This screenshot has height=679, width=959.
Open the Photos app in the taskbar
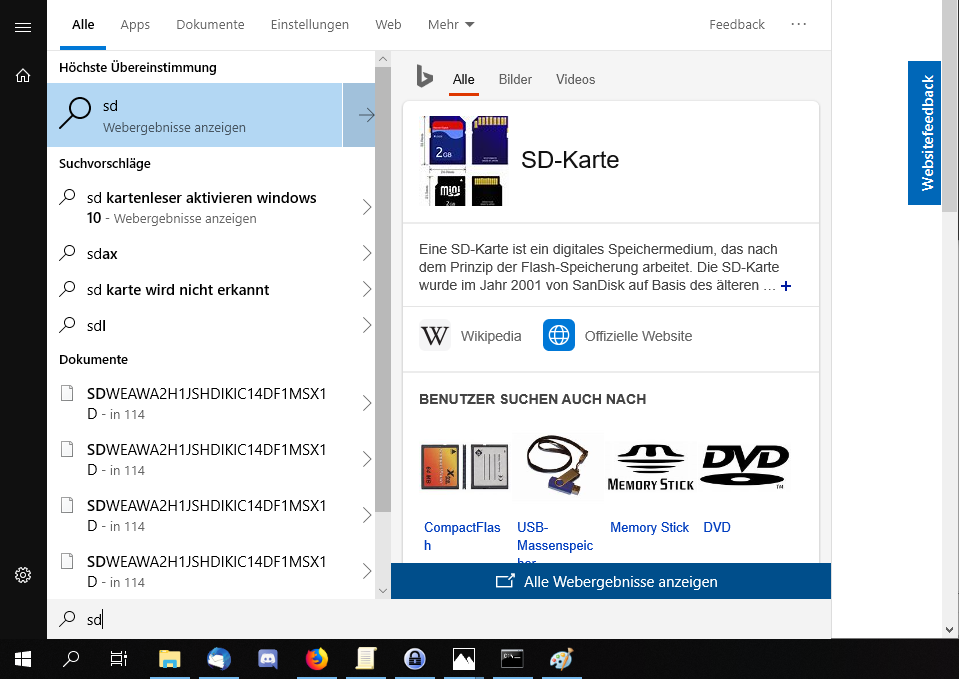click(464, 659)
